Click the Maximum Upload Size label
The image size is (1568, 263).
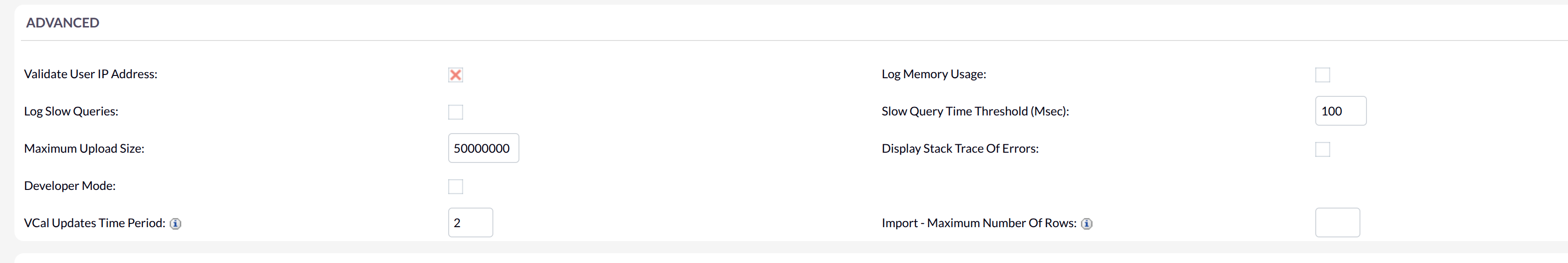84,148
